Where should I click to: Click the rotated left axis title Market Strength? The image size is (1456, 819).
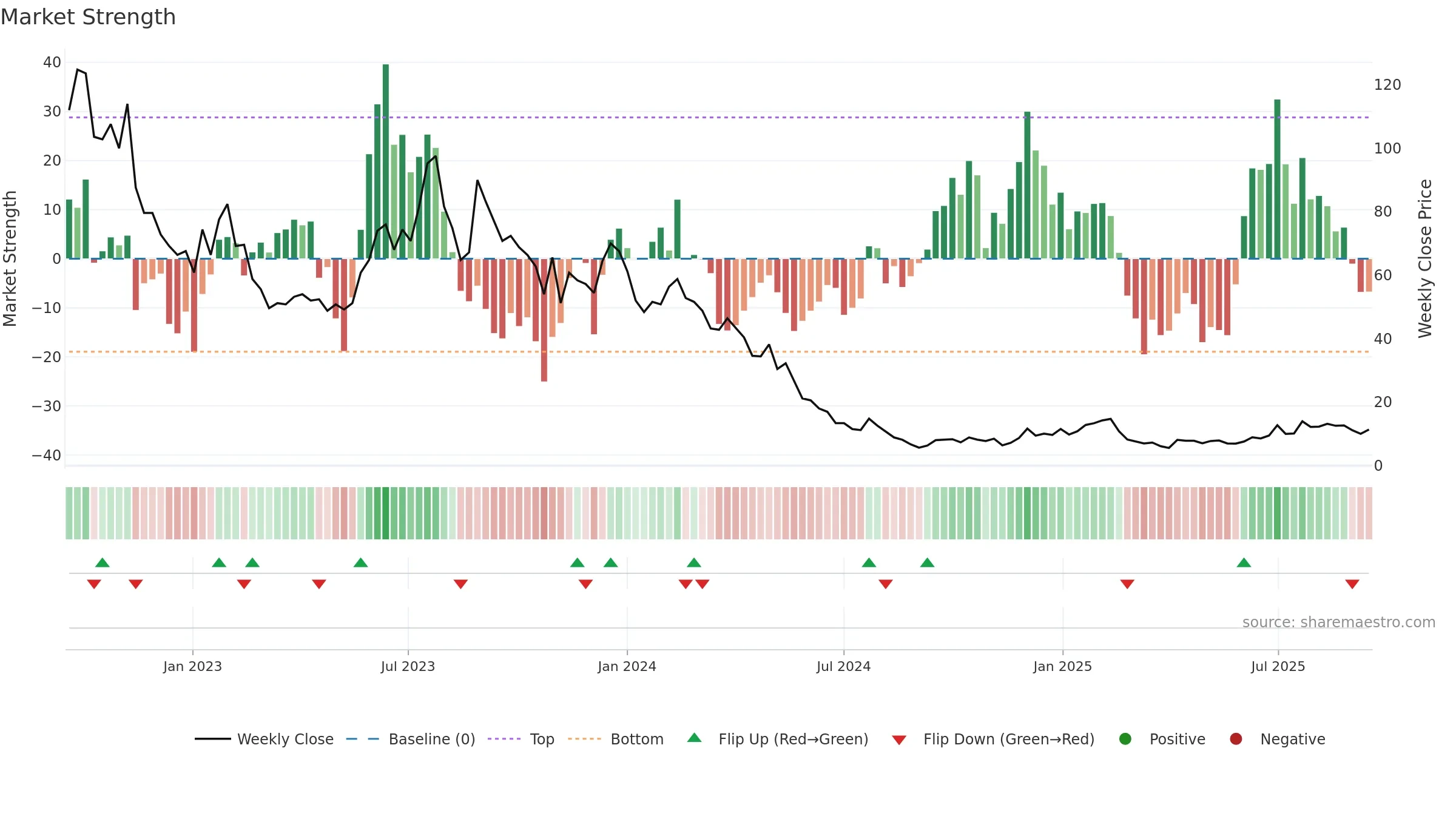point(10,258)
